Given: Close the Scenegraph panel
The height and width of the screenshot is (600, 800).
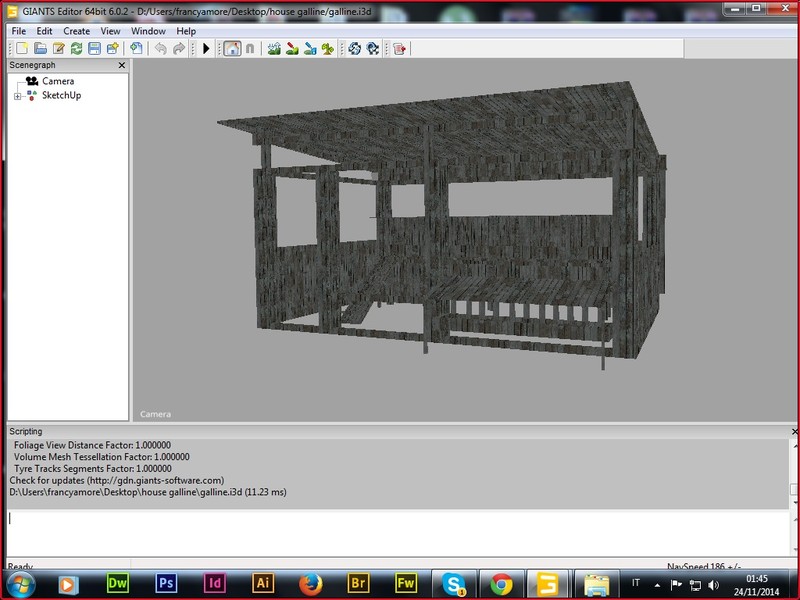Looking at the screenshot, I should 122,65.
